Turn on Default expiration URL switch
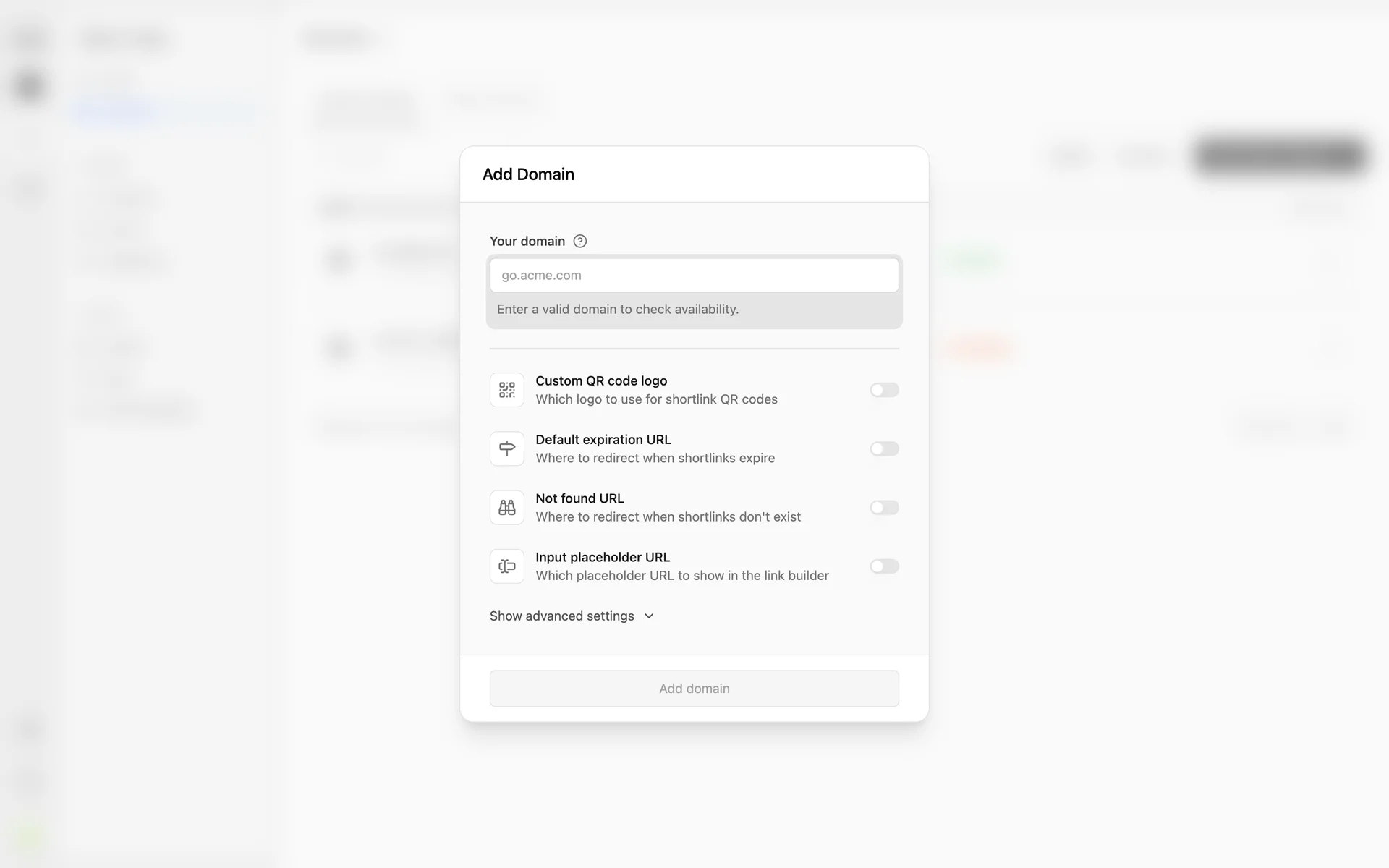 click(x=884, y=448)
